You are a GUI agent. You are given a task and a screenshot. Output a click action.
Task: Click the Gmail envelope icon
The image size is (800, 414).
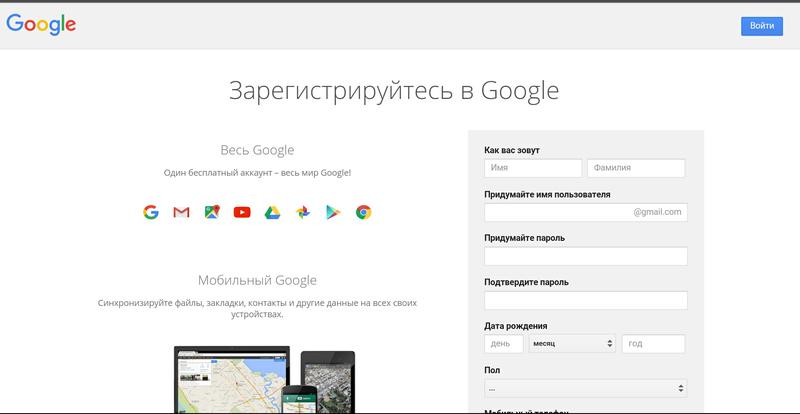pos(181,212)
